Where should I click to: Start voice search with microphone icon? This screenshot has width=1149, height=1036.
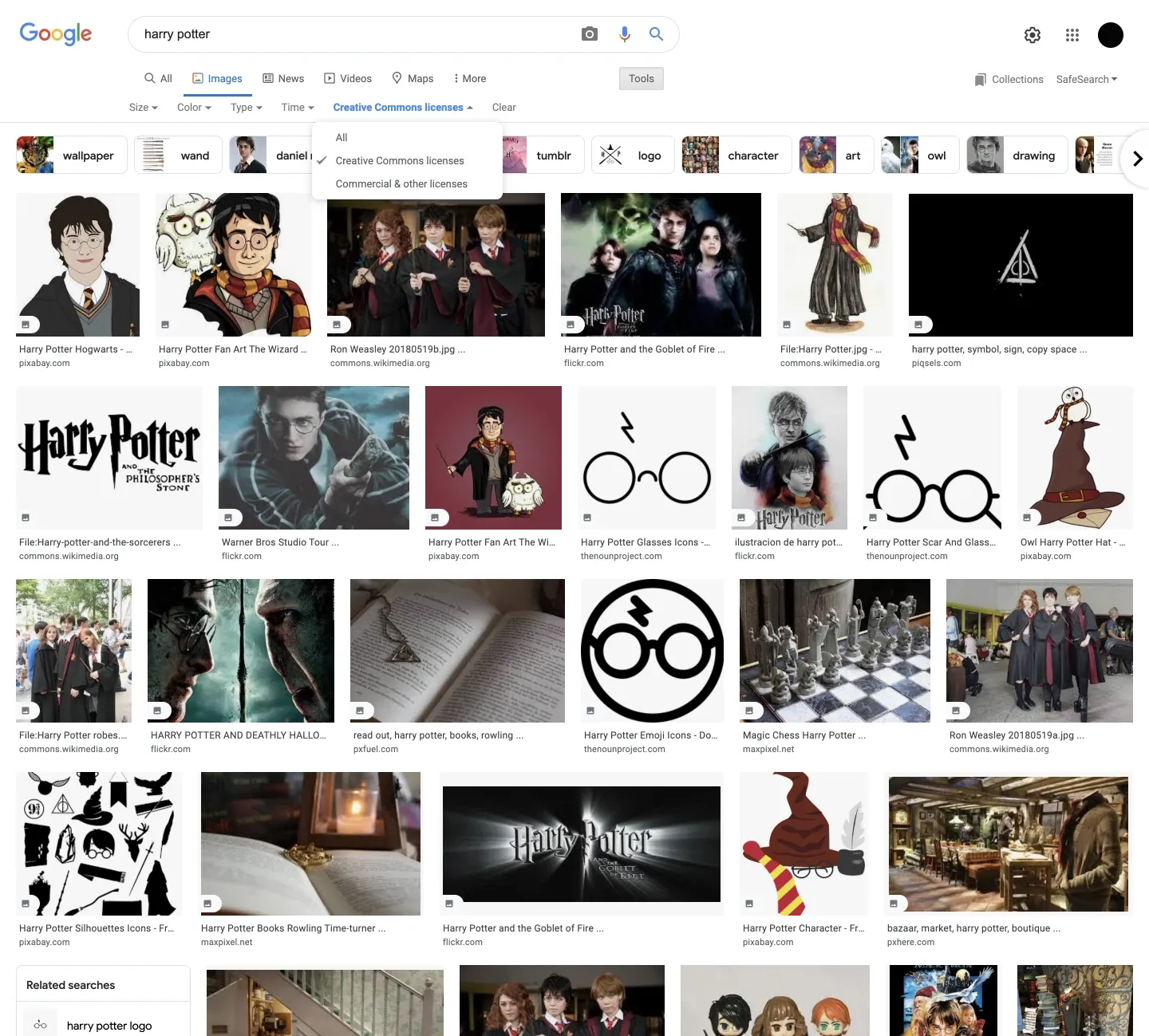click(625, 33)
